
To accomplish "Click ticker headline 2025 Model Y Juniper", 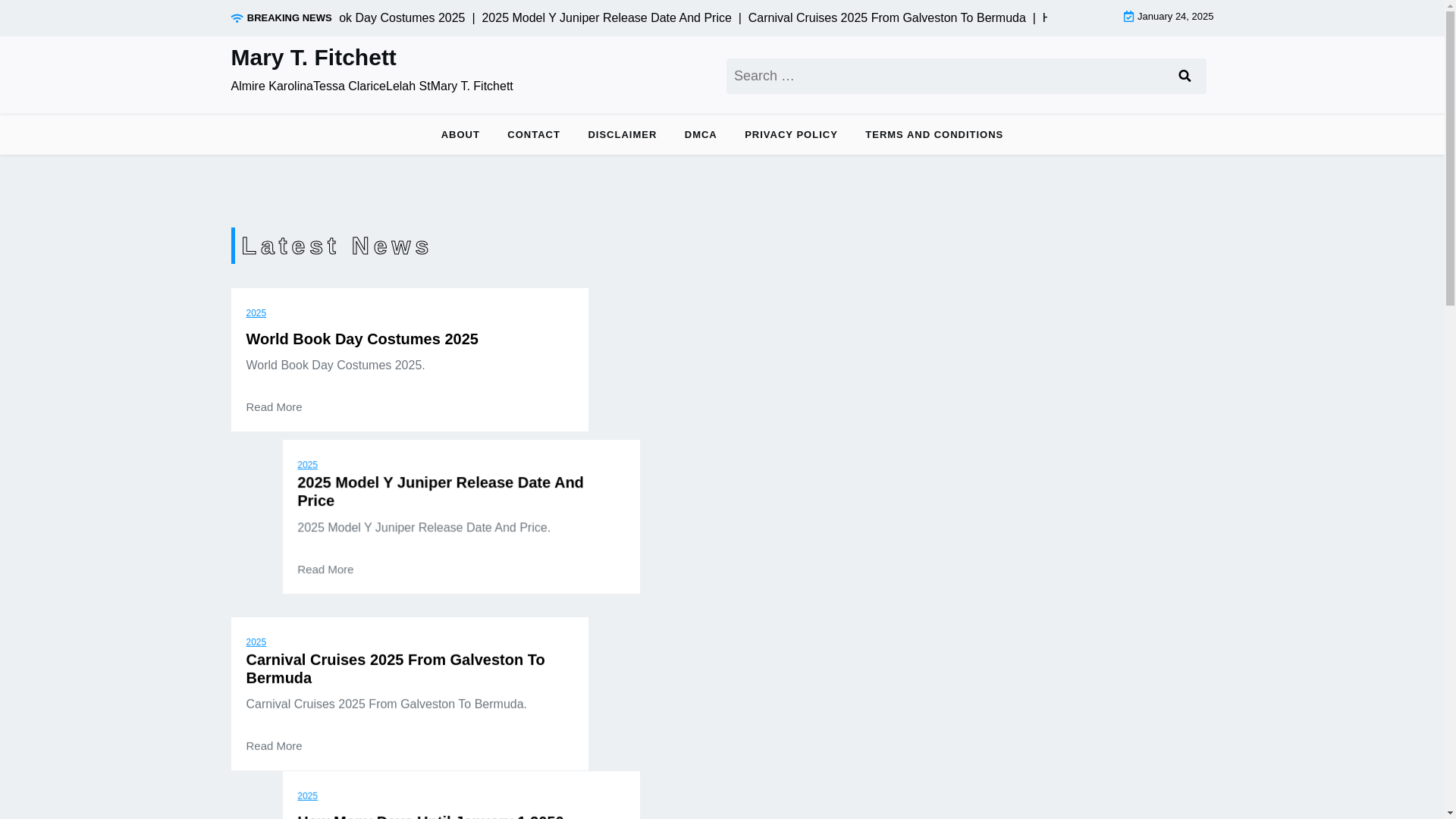I will pyautogui.click(x=607, y=18).
